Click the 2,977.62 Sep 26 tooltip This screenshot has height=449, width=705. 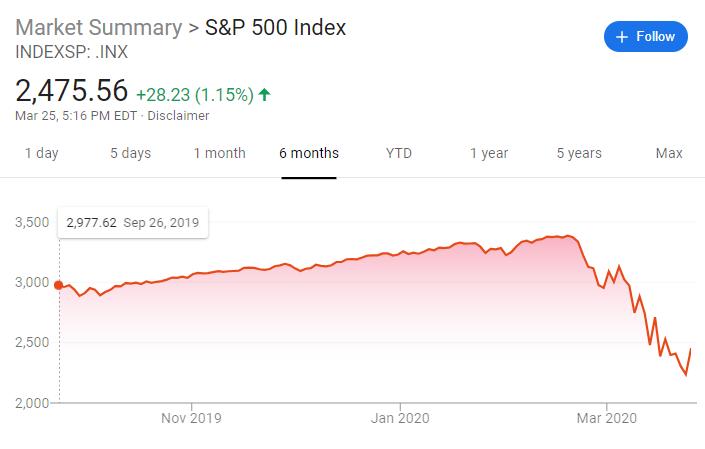(x=132, y=223)
